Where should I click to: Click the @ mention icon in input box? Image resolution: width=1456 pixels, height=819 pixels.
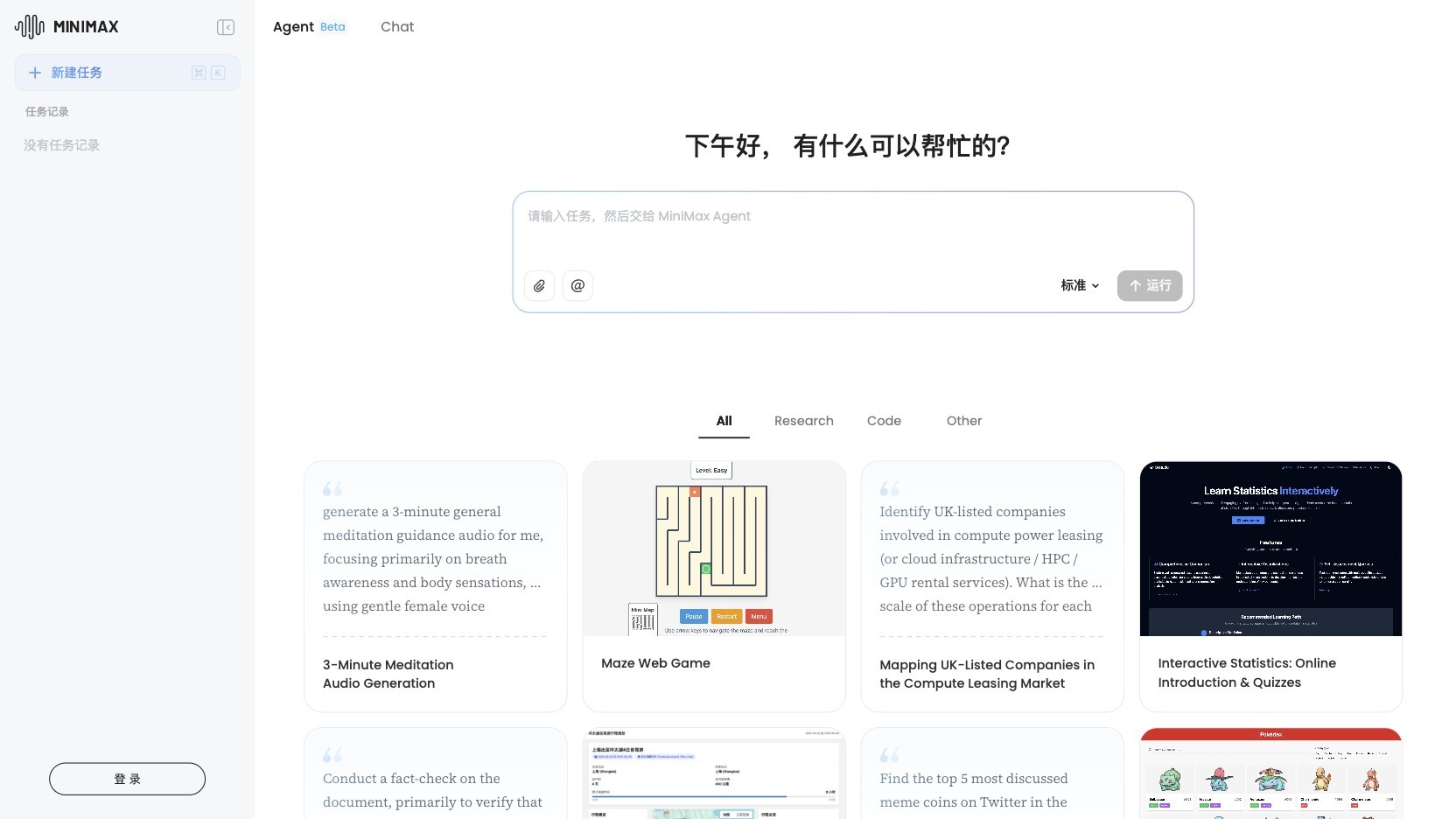pos(577,285)
